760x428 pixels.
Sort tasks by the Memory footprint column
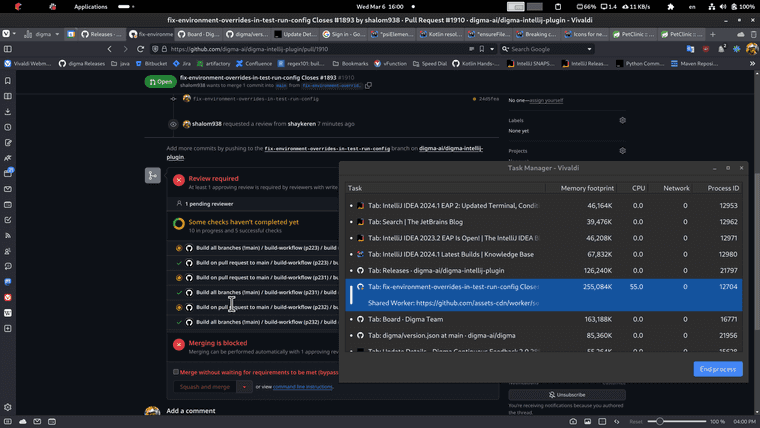tap(587, 188)
